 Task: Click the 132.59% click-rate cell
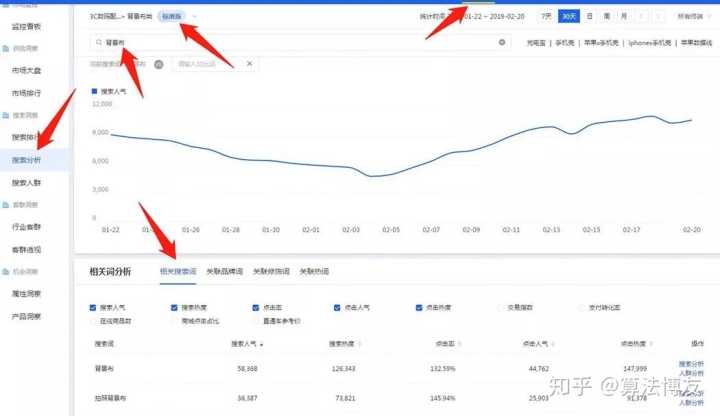click(443, 369)
